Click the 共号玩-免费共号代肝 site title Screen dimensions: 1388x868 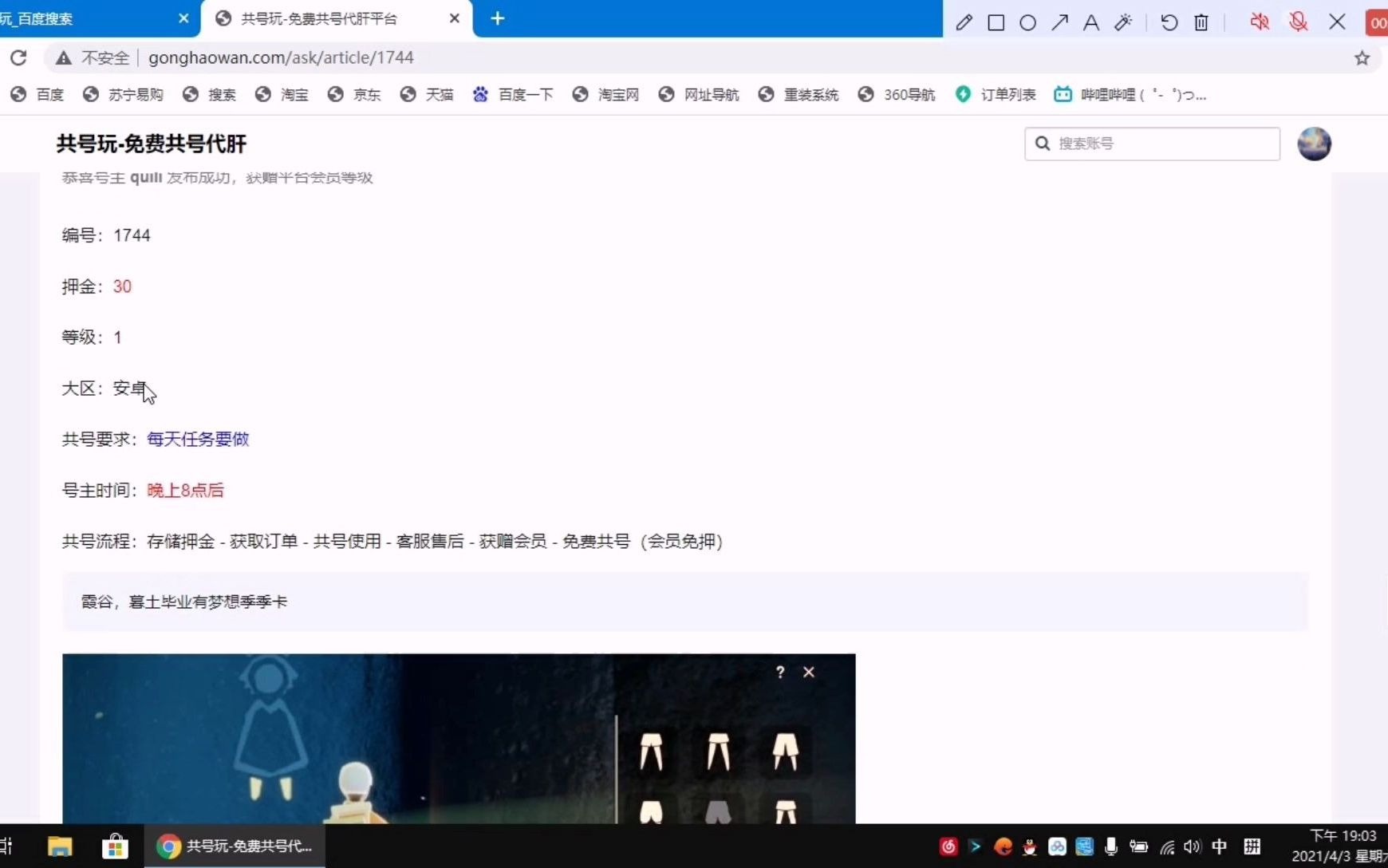(x=152, y=144)
